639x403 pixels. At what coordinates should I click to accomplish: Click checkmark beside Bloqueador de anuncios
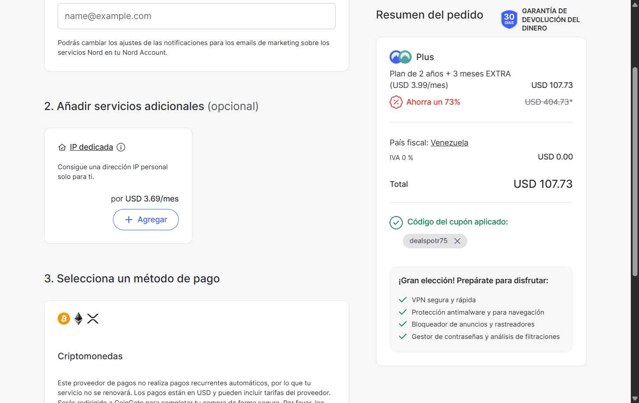403,324
